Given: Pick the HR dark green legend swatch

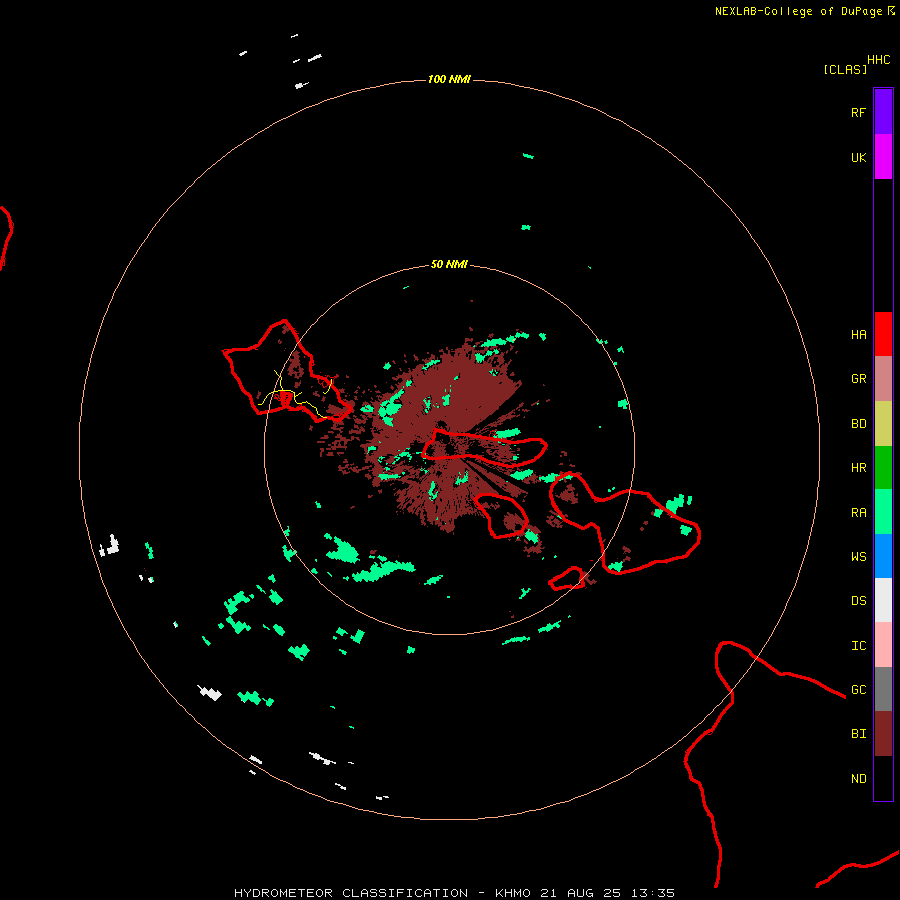Looking at the screenshot, I should 883,468.
